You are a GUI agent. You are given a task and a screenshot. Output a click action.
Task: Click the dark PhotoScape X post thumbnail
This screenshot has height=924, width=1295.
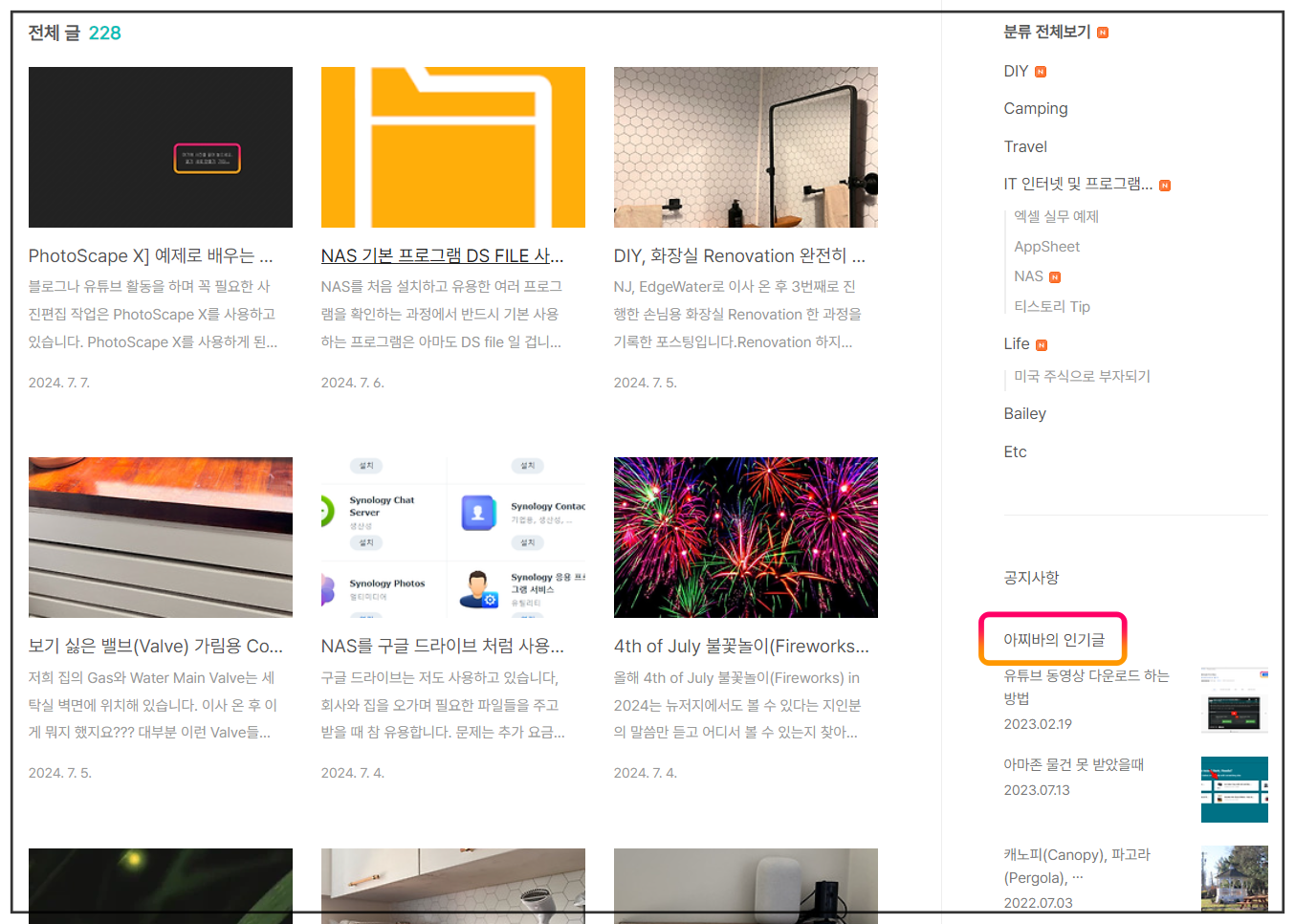pyautogui.click(x=161, y=147)
